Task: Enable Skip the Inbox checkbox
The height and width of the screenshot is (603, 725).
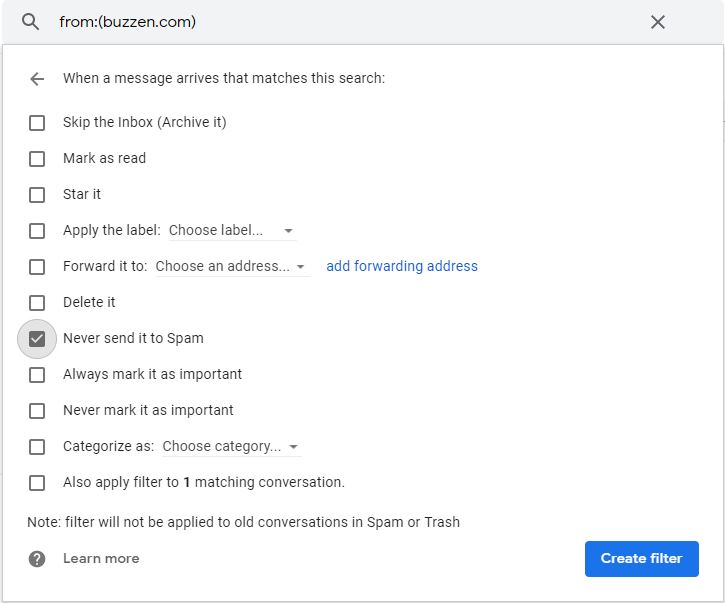Action: [x=37, y=123]
